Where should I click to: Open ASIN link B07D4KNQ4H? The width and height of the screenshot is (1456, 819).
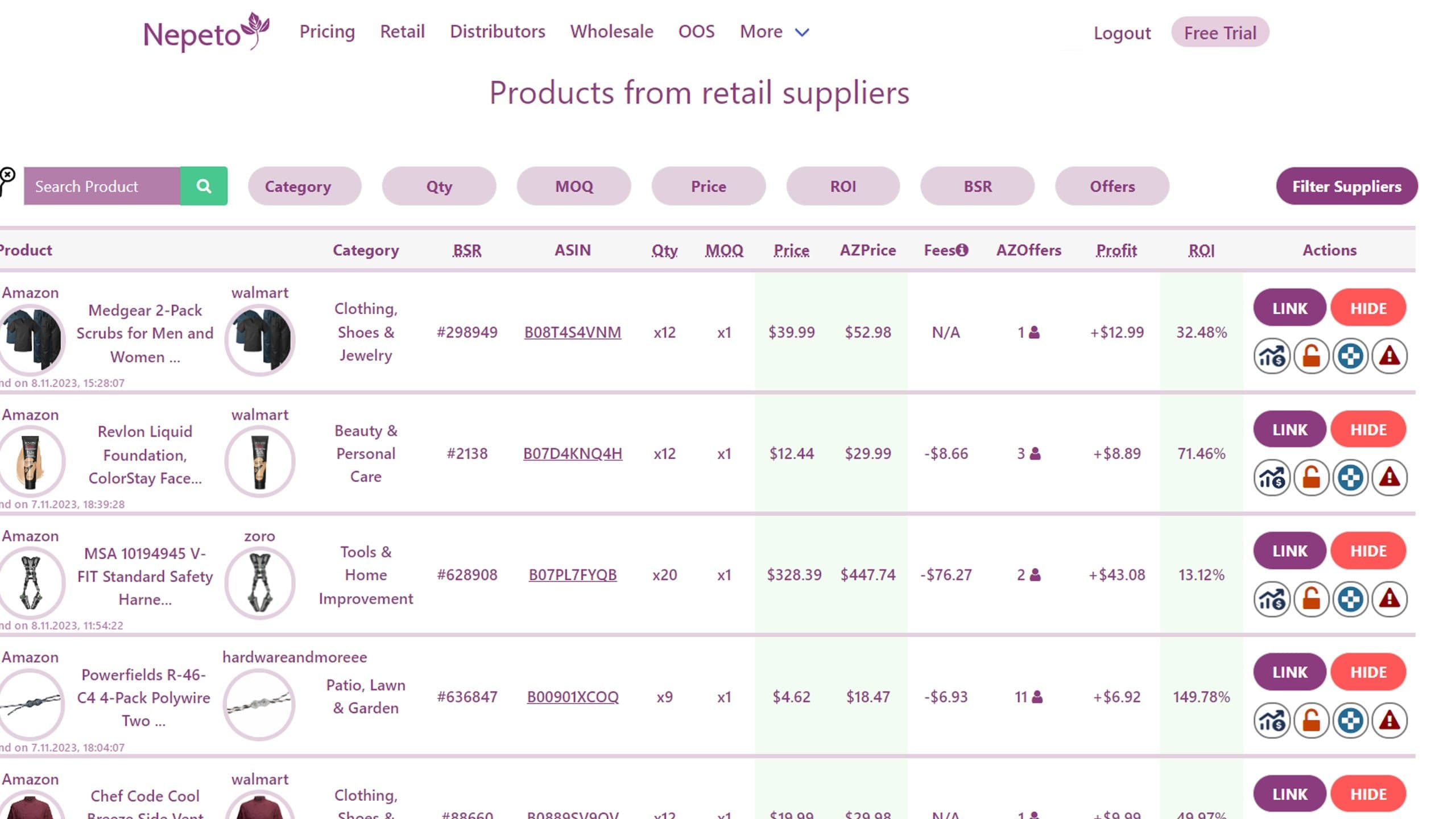(573, 453)
